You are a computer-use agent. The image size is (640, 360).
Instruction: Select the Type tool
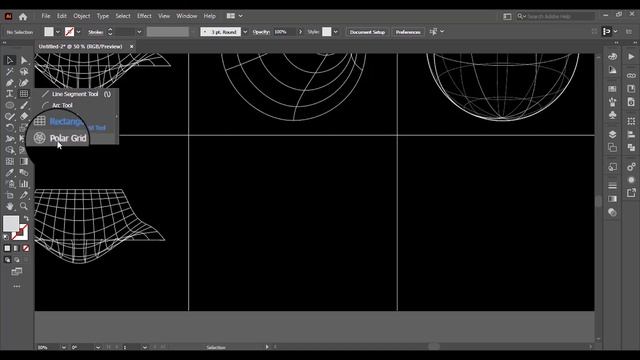coord(10,94)
